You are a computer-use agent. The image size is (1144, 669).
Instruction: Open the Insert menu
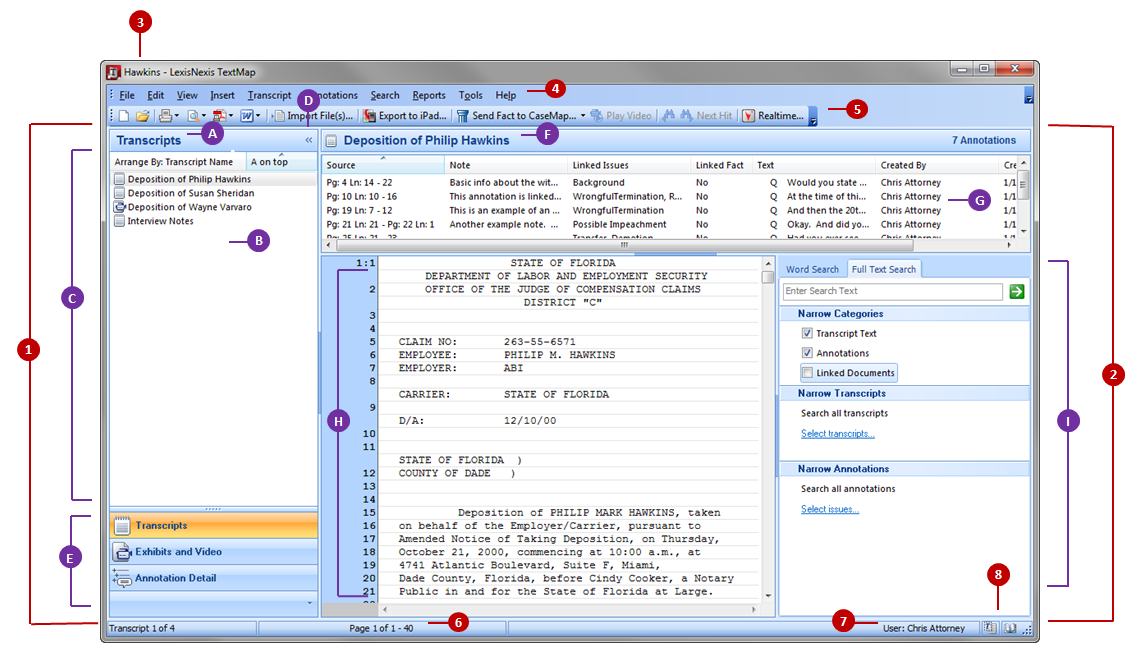[223, 96]
